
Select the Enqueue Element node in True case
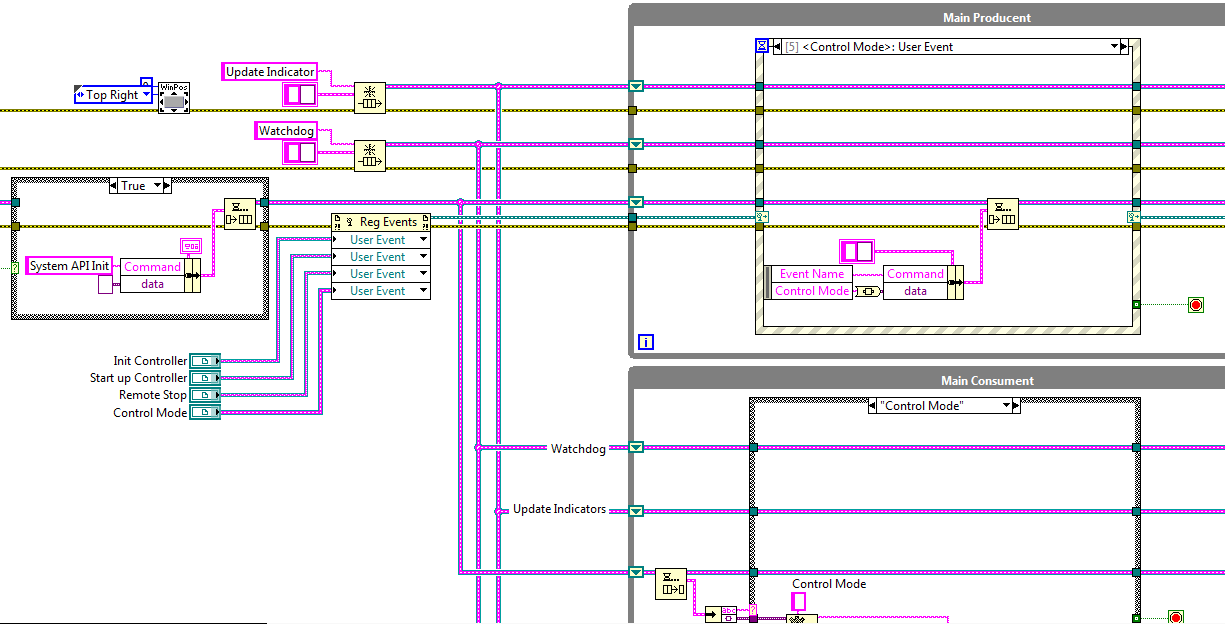pos(240,213)
